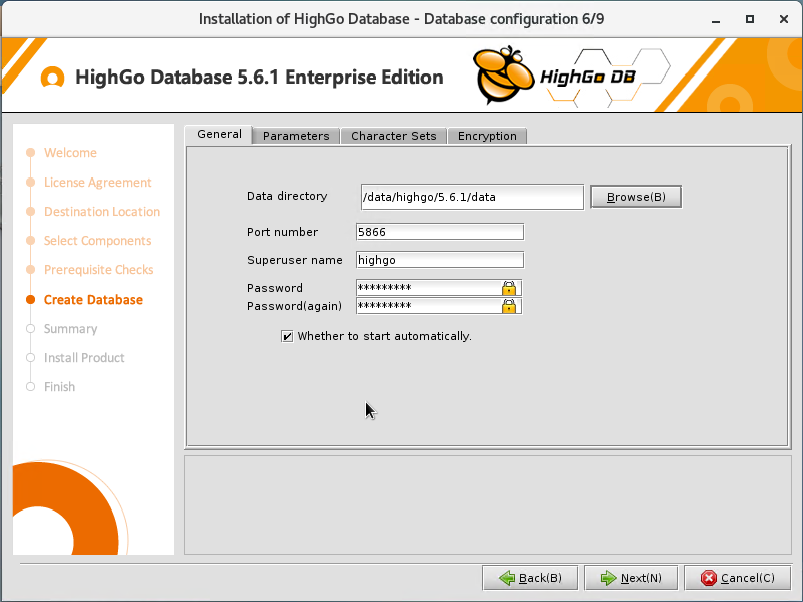Click Next(N) to continue installation
The width and height of the screenshot is (803, 602).
(x=631, y=577)
